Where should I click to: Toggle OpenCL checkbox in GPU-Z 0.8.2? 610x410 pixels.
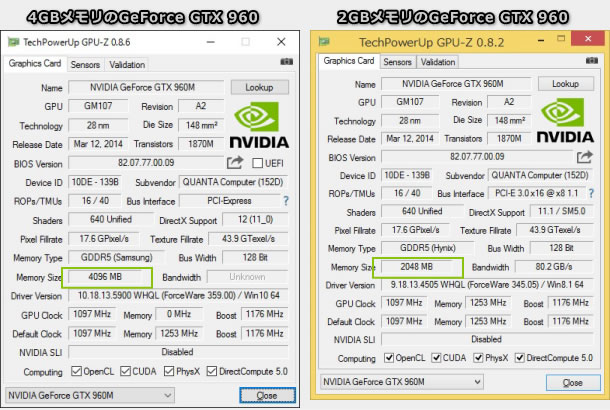[389, 357]
